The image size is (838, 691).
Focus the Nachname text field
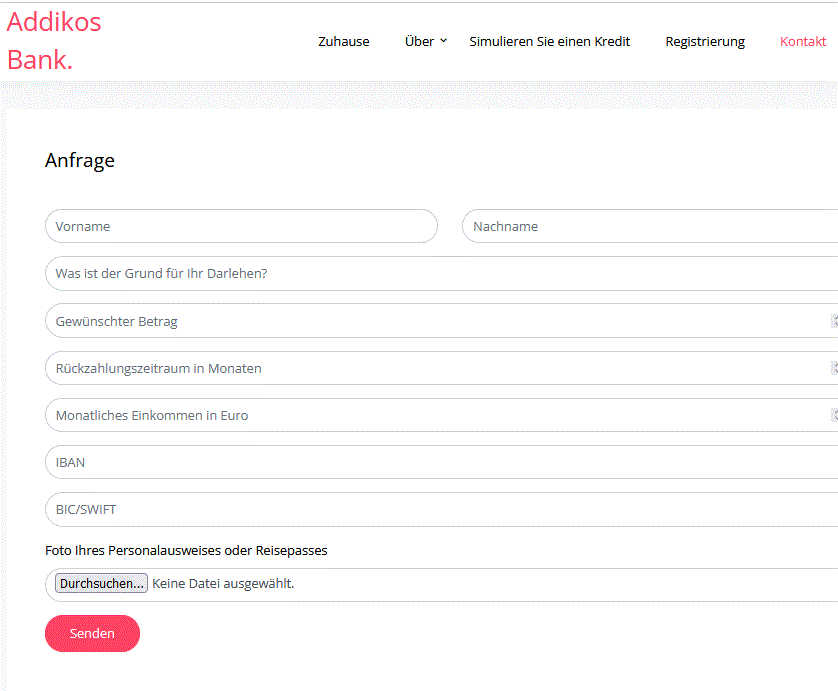pos(650,227)
